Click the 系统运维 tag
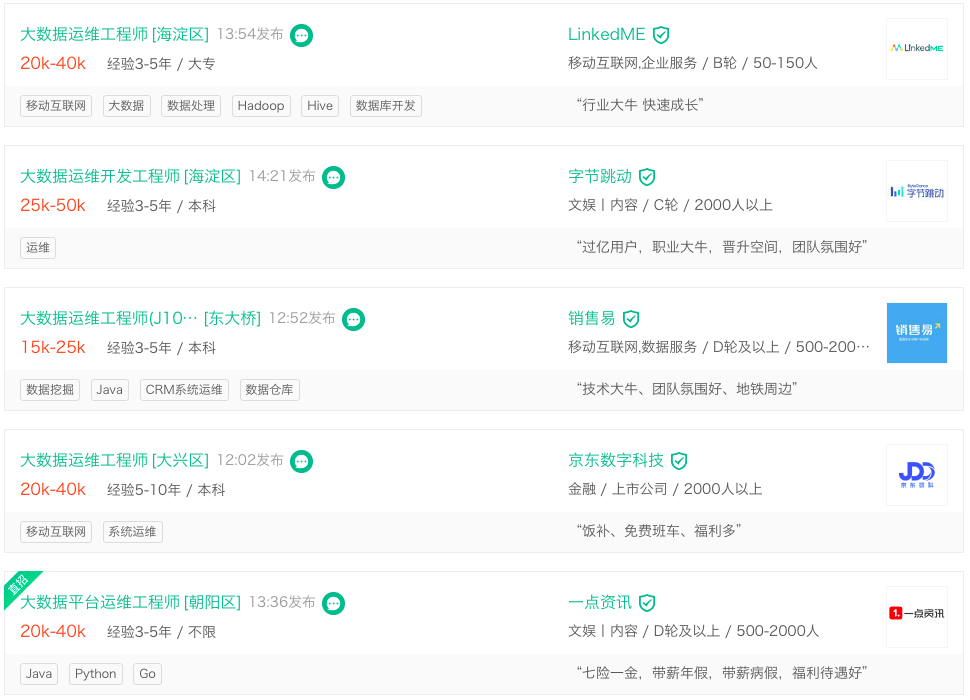The height and width of the screenshot is (700, 970). coord(133,532)
